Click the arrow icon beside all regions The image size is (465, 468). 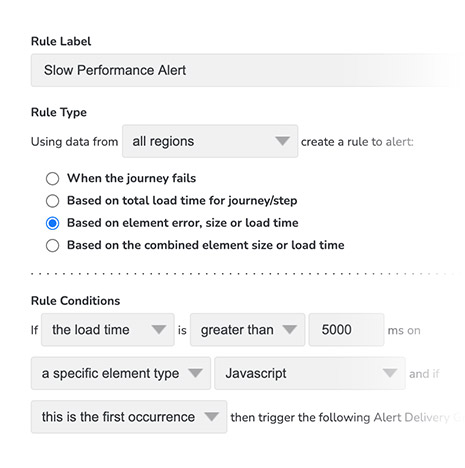pos(282,141)
